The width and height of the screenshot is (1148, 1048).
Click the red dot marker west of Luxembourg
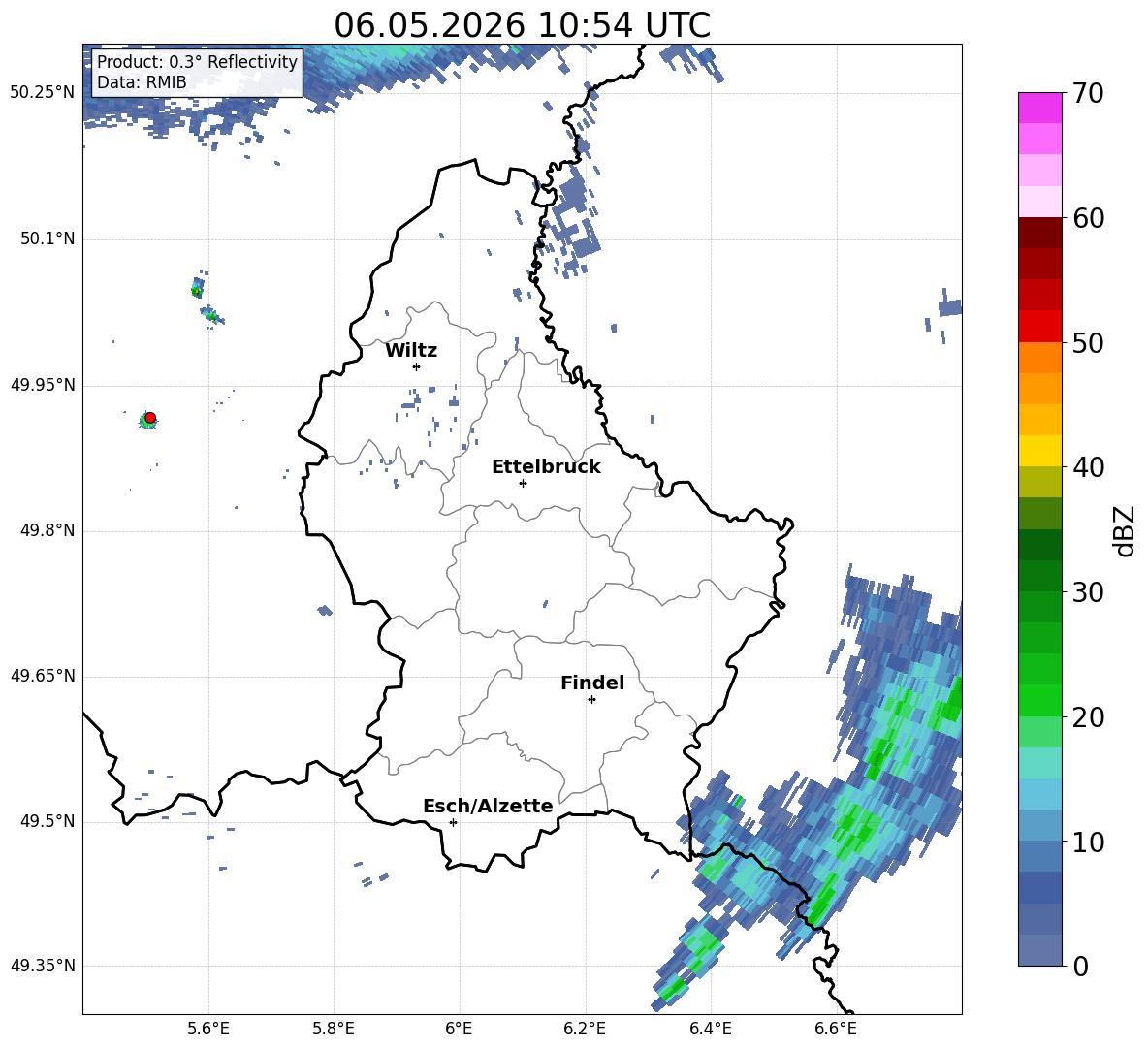[150, 418]
